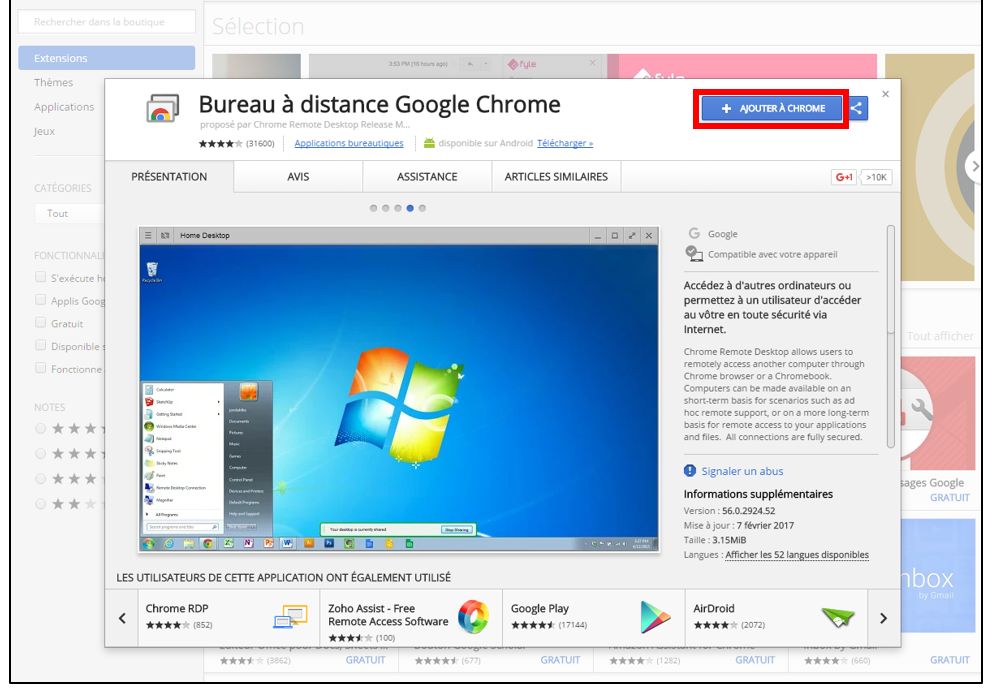Click the update date "7 février 2017"
Image resolution: width=991 pixels, height=693 pixels.
(x=765, y=525)
